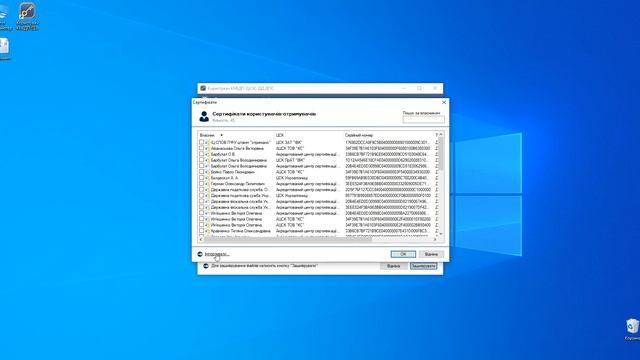640x360 pixels.
Task: Click certificate icon in Кравченко Тетяна Олександрівна row
Action: click(207, 231)
